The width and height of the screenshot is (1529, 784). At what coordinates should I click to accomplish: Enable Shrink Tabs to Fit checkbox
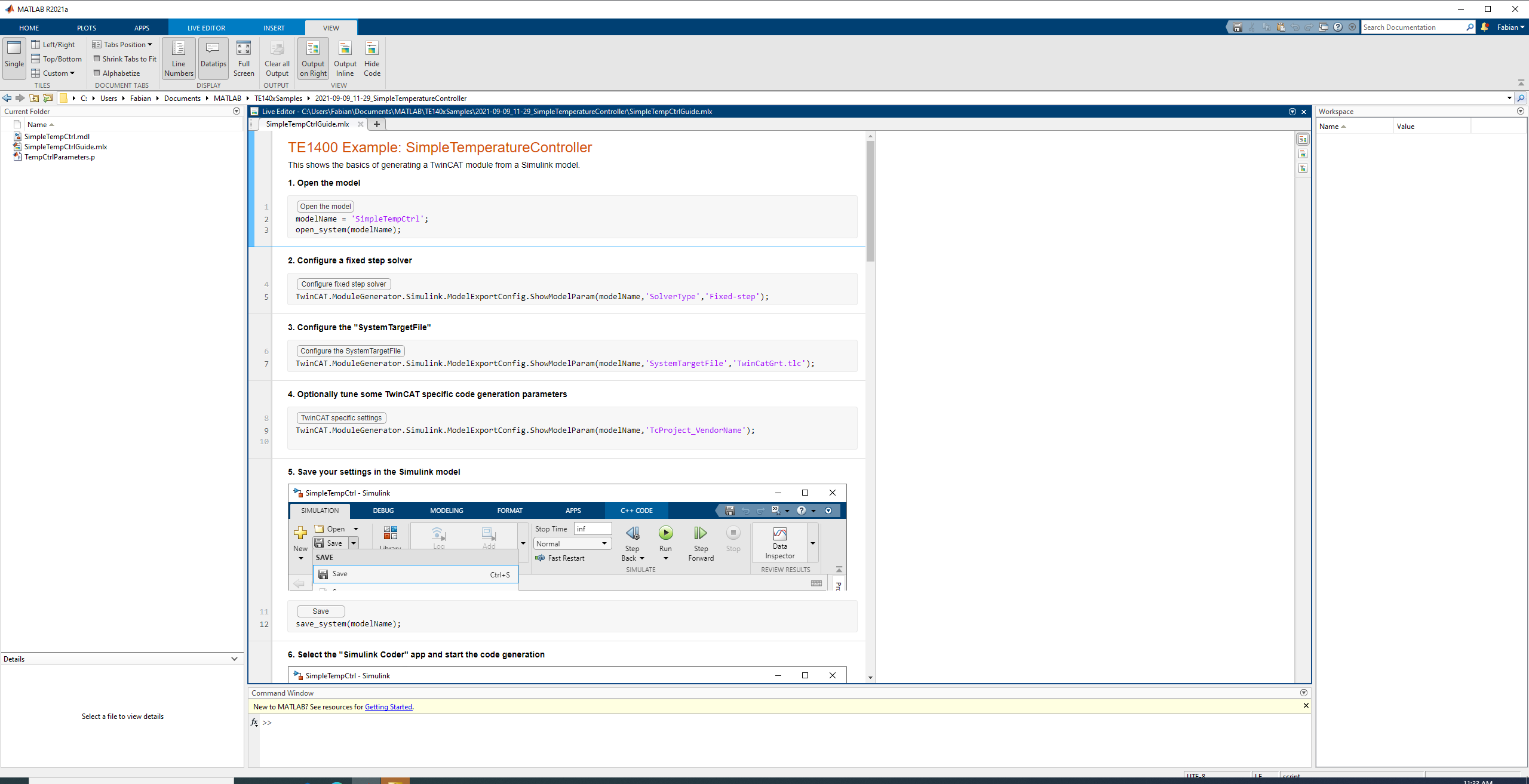97,59
